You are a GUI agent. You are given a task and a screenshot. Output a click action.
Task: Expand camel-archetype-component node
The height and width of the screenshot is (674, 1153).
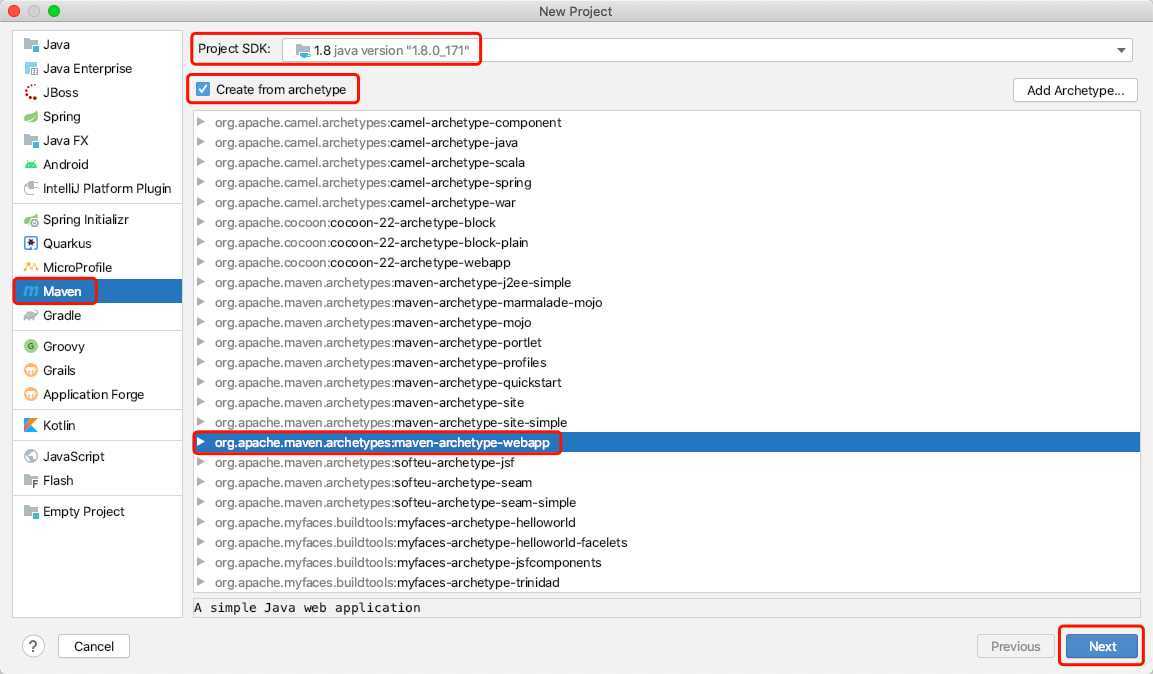coord(201,122)
